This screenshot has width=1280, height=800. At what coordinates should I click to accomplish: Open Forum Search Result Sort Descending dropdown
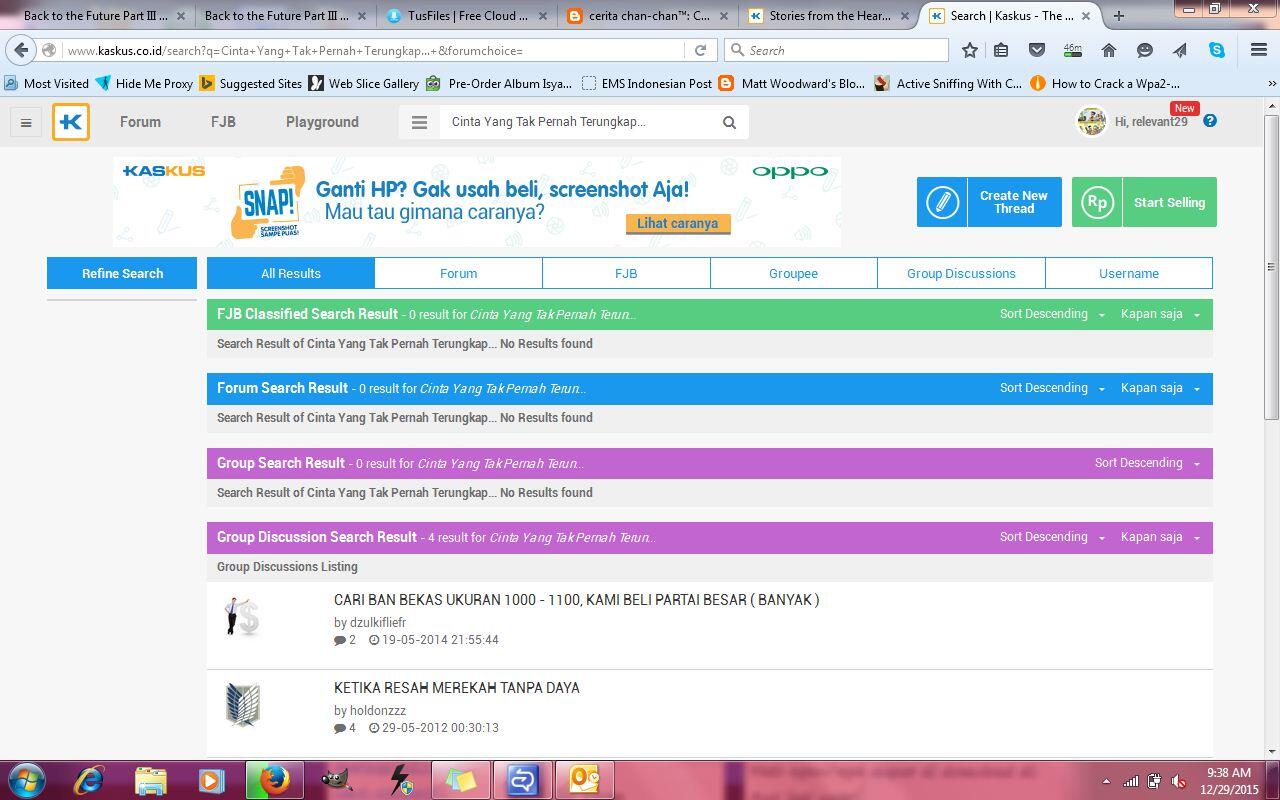tap(1051, 388)
